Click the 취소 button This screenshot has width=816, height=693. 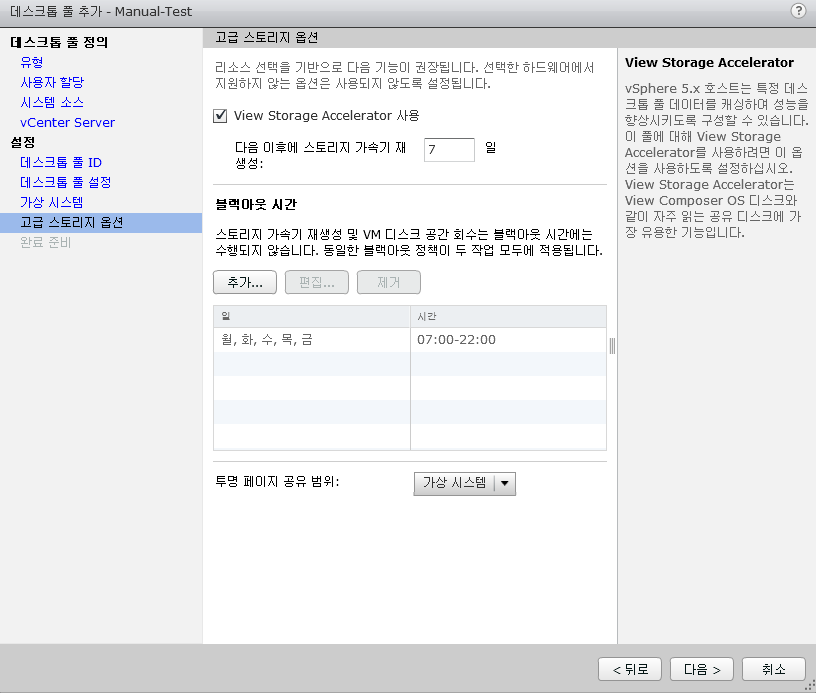[773, 669]
